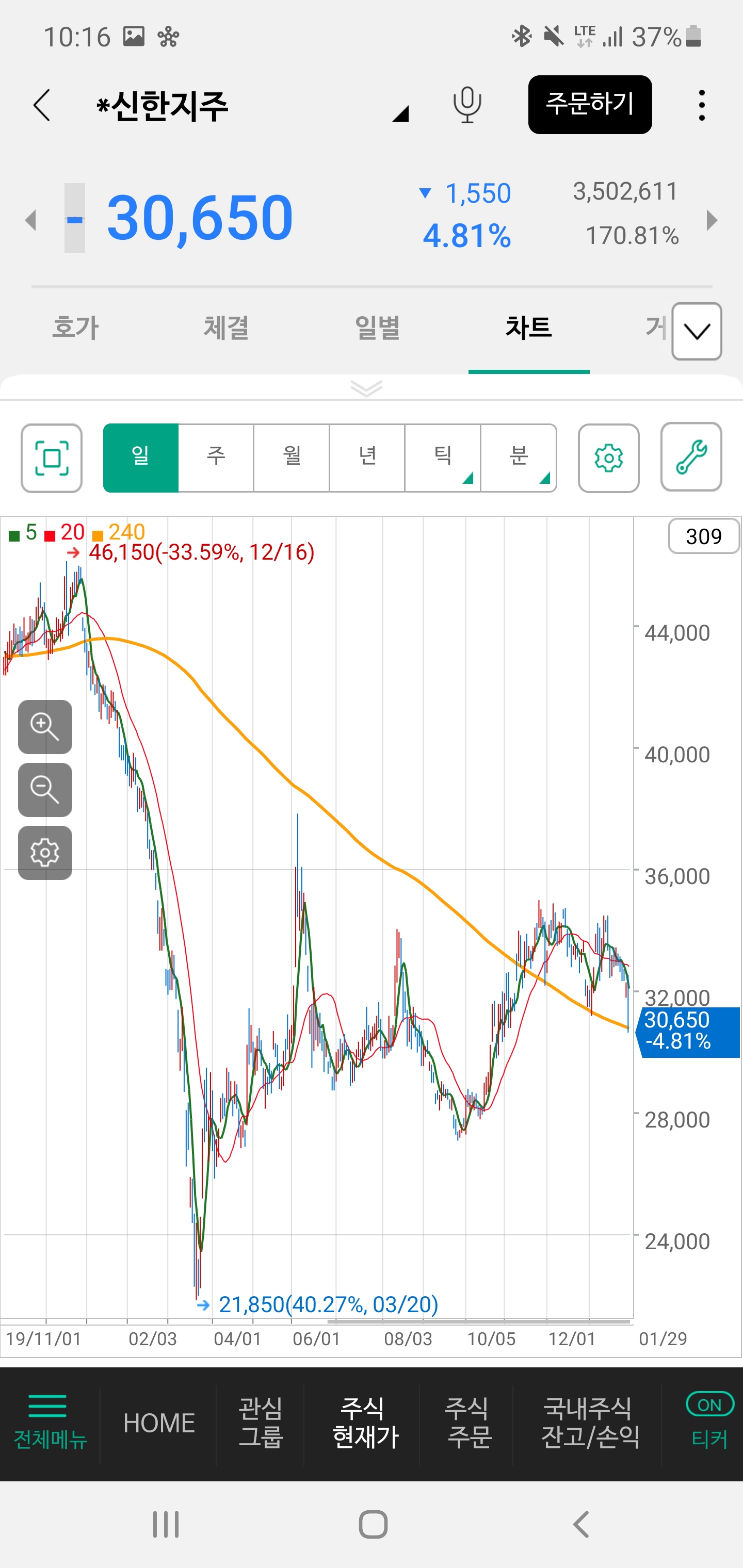The image size is (743, 1568).
Task: Select yearly 년 chart period
Action: [x=367, y=458]
